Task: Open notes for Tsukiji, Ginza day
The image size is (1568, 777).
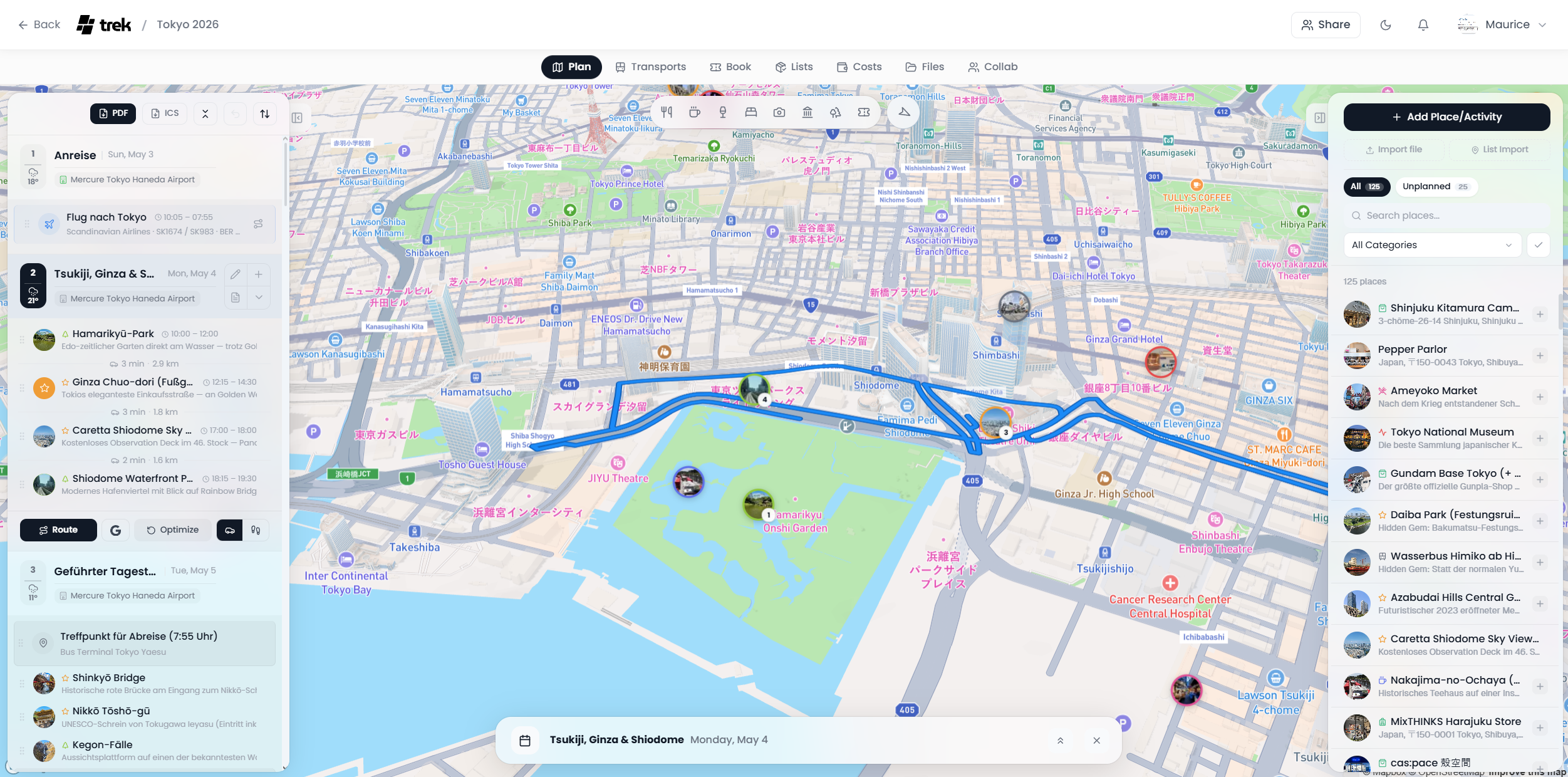Action: coord(236,297)
